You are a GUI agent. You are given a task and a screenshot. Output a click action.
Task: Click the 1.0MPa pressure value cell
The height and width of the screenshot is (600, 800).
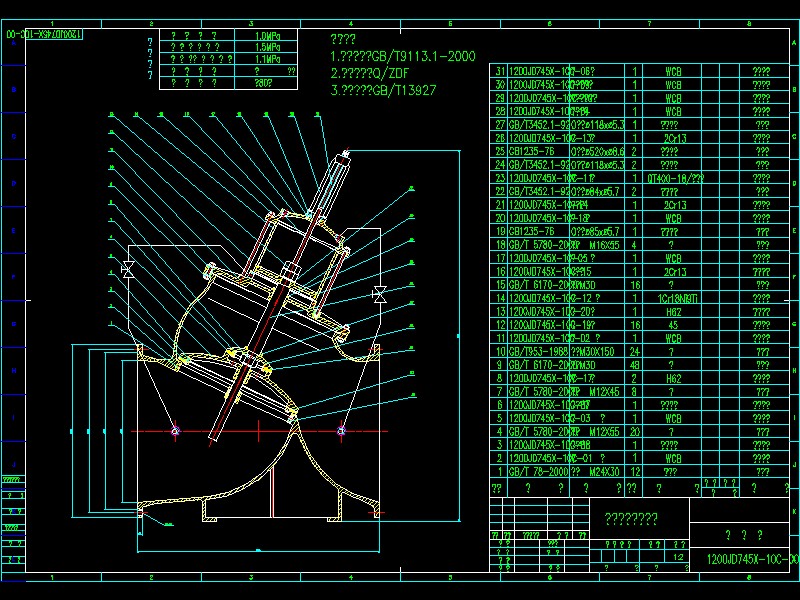pos(267,35)
